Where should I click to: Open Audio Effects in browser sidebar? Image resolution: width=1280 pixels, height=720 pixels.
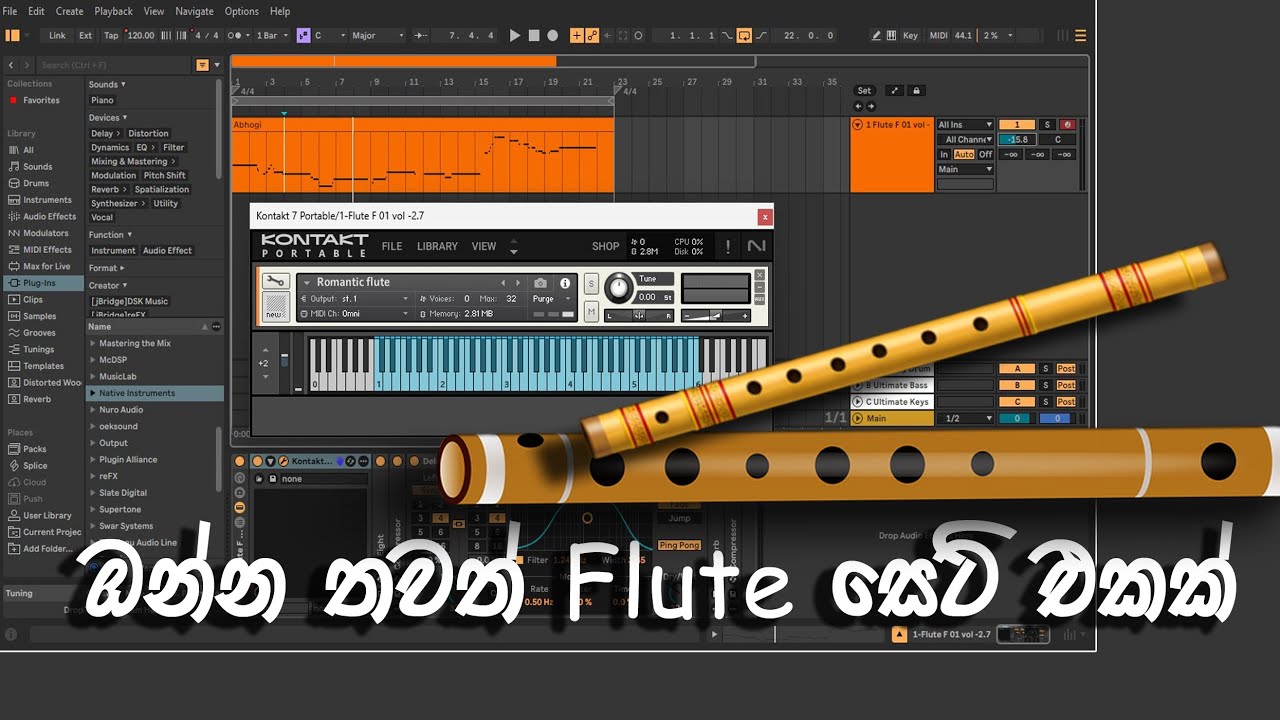[x=42, y=216]
